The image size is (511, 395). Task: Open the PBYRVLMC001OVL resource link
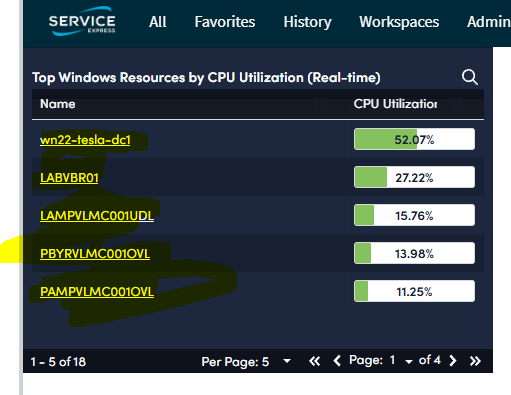(x=95, y=254)
